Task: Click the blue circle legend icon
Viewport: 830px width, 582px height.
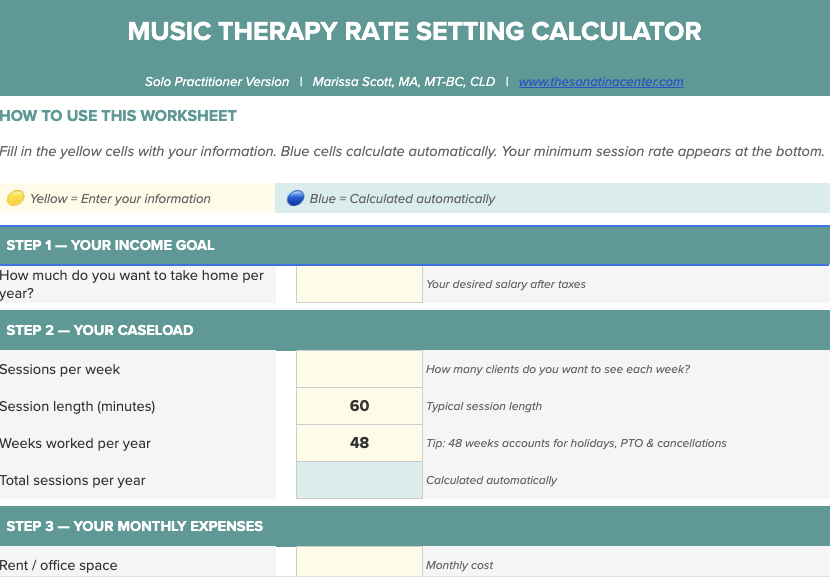Action: pyautogui.click(x=295, y=198)
